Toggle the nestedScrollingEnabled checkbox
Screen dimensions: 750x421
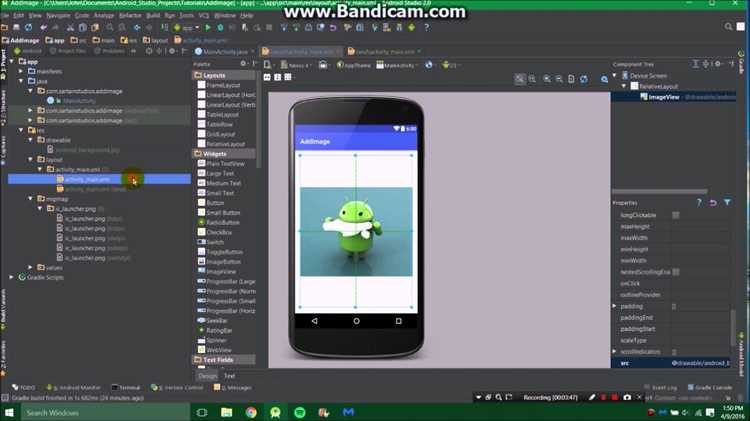coord(676,272)
